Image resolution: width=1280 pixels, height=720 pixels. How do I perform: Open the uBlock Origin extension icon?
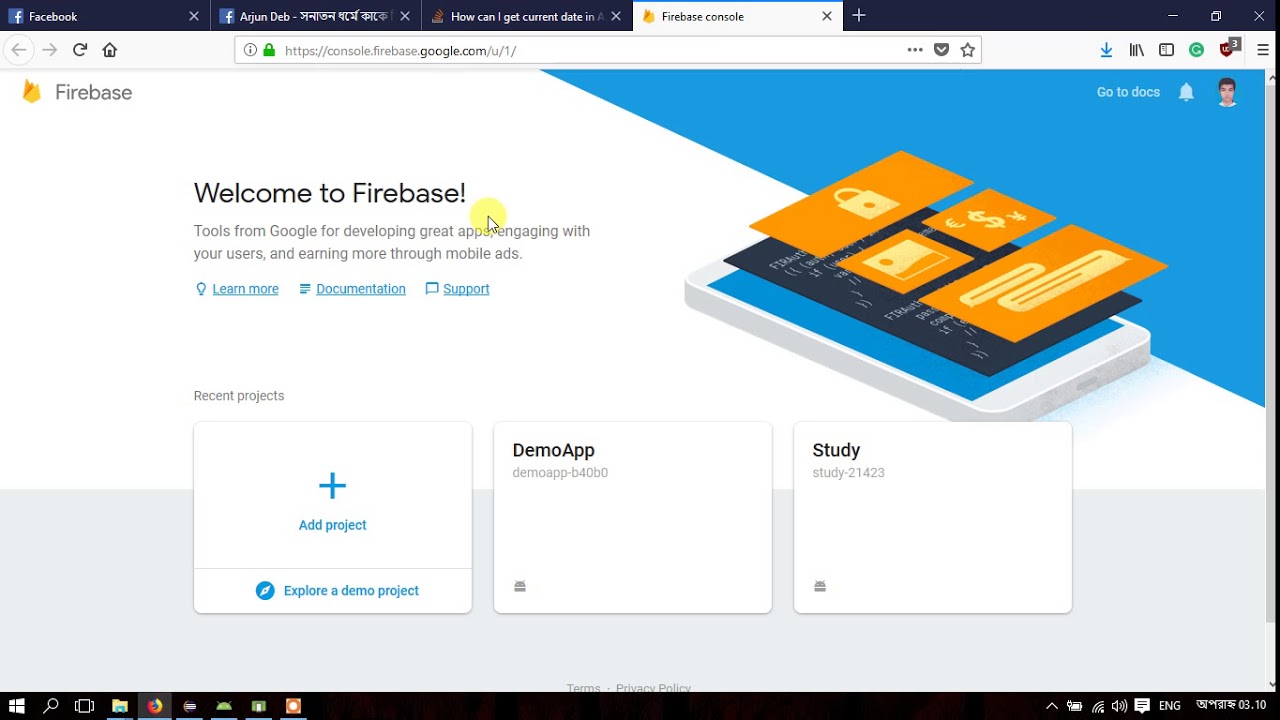point(1229,49)
